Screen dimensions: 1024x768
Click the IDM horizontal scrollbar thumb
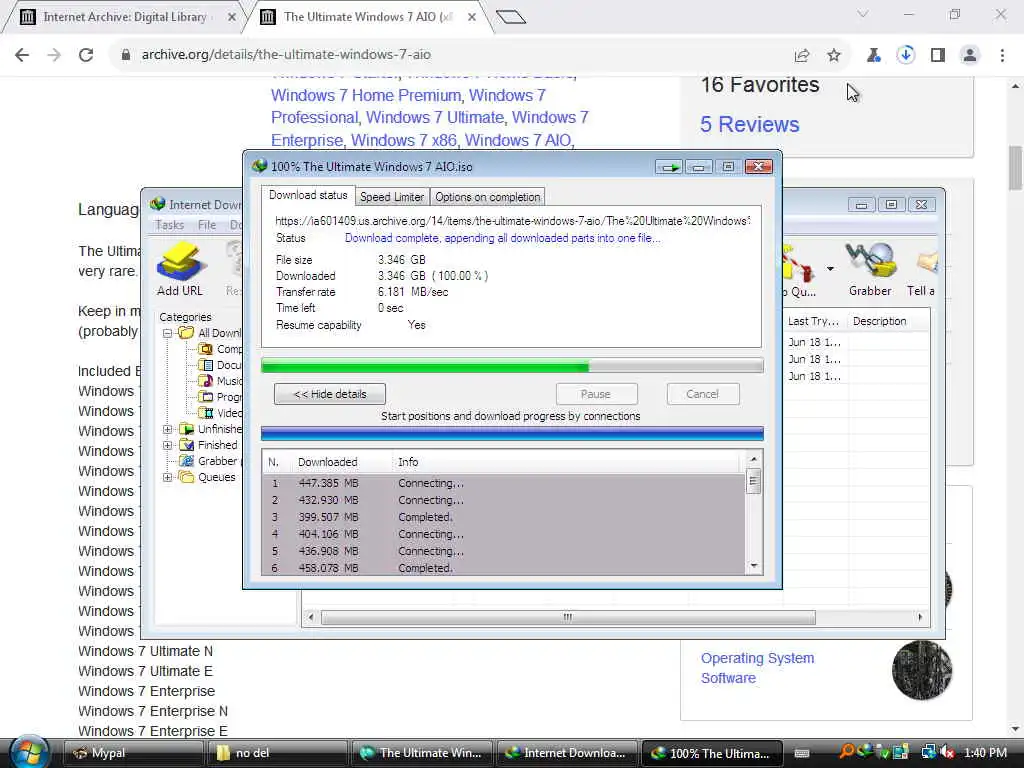click(x=568, y=617)
